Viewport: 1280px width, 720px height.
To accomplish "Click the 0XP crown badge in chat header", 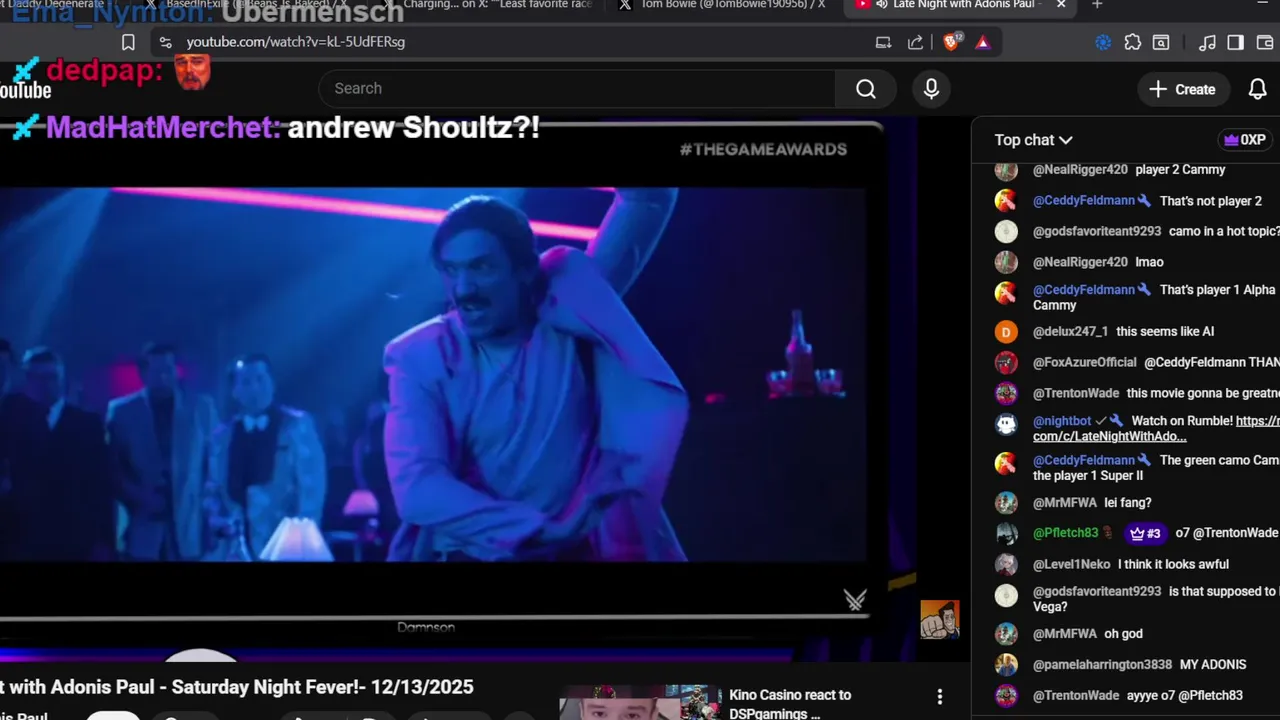I will (x=1245, y=140).
